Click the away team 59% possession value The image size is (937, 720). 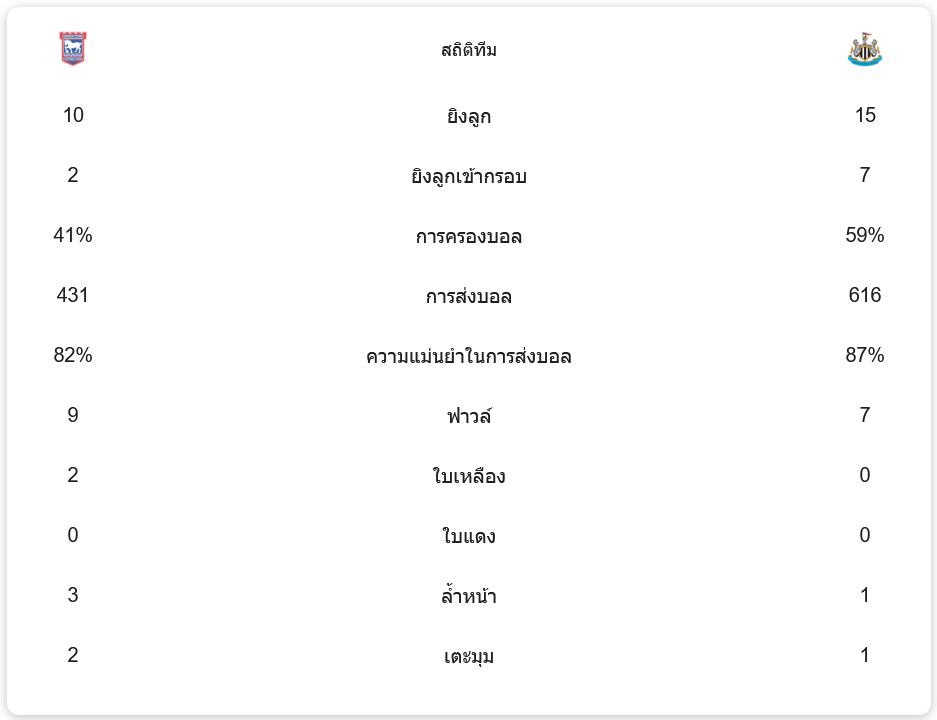[864, 235]
